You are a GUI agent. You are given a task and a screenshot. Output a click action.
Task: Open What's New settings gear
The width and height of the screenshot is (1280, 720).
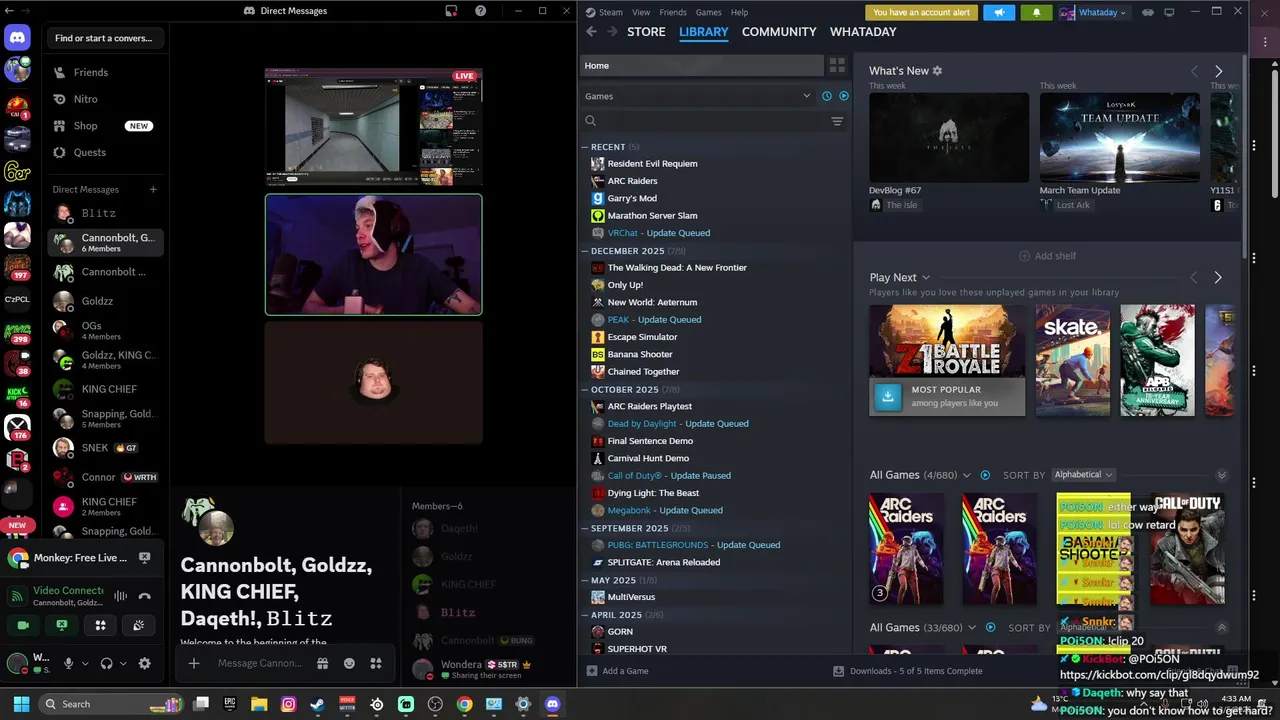(937, 71)
